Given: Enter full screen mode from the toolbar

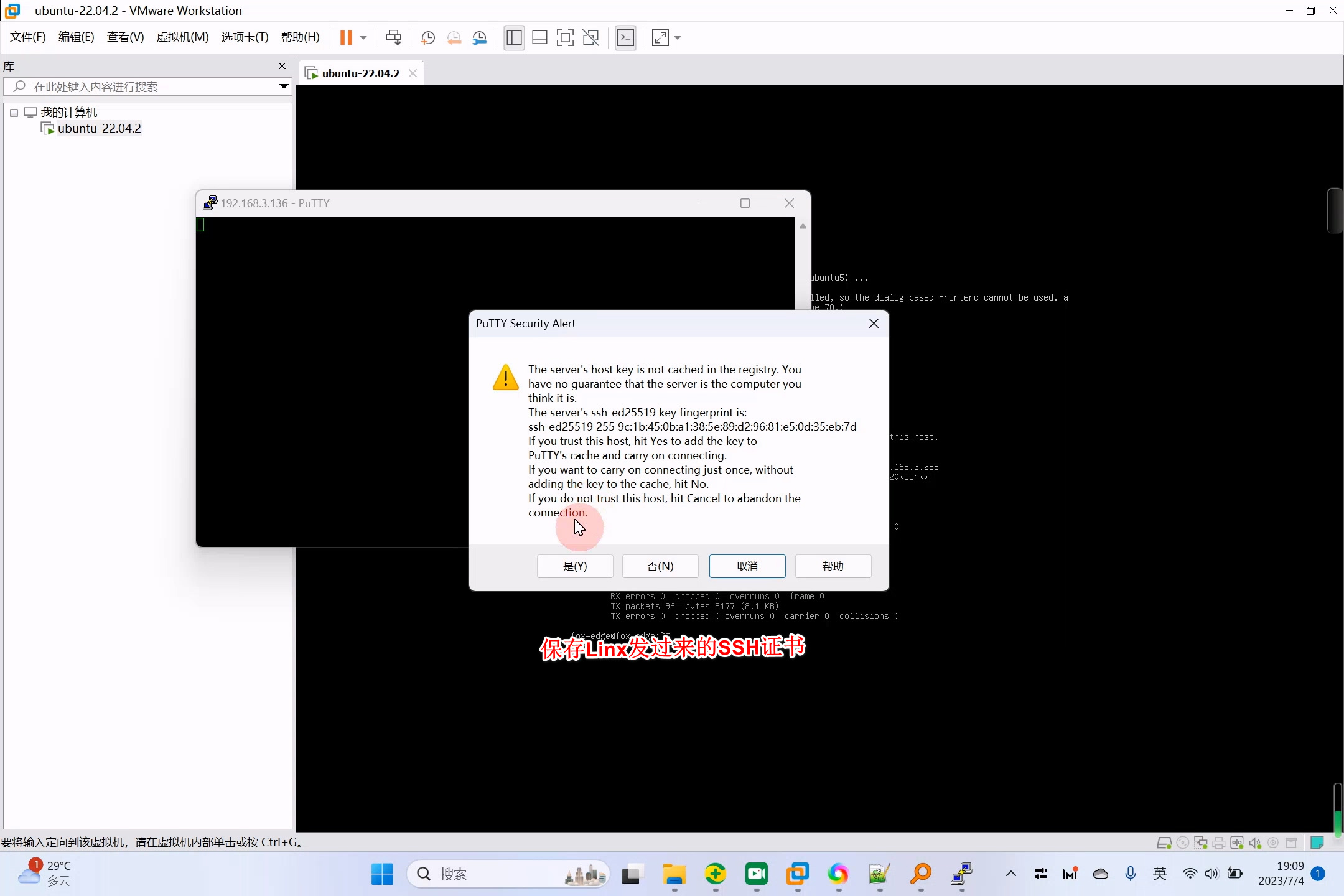Looking at the screenshot, I should tap(565, 38).
